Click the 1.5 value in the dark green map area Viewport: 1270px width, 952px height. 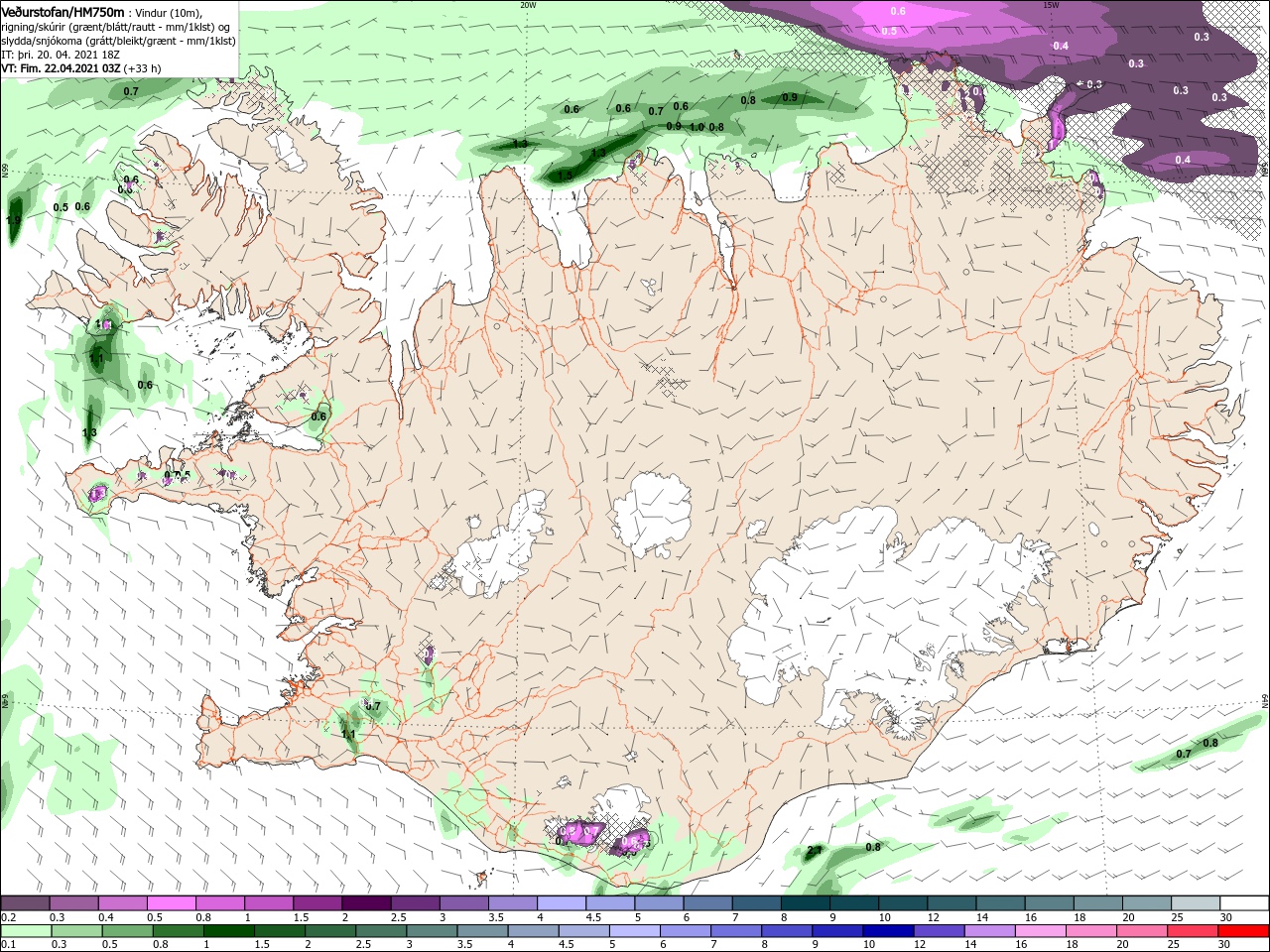tap(565, 177)
